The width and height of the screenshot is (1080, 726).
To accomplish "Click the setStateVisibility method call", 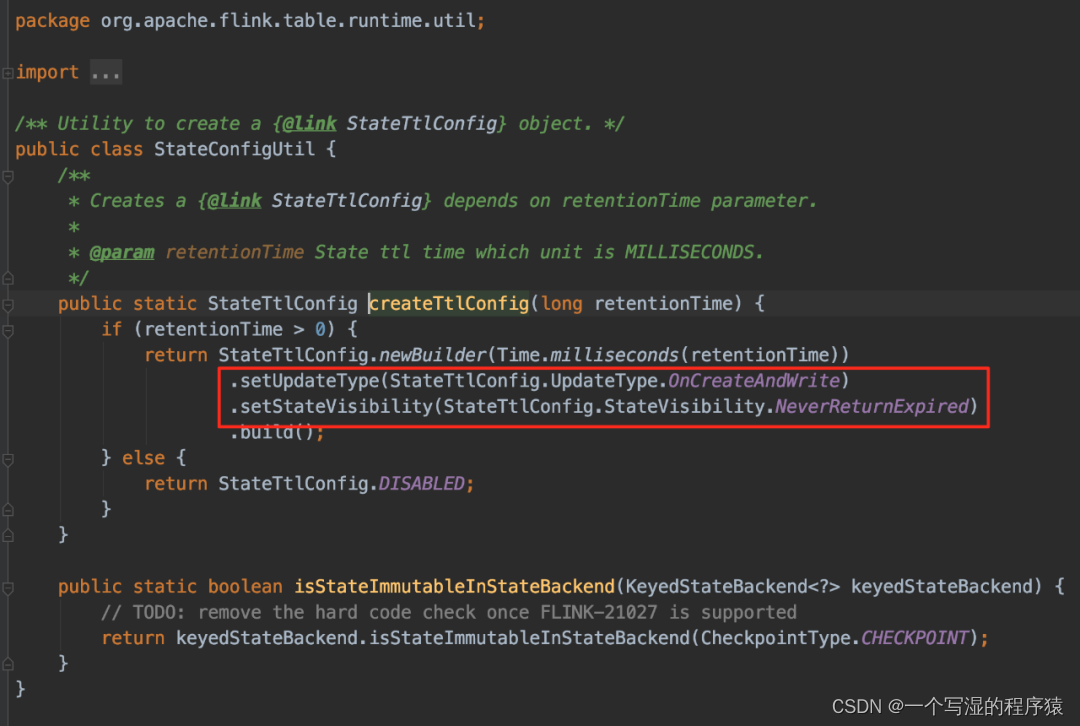I will click(336, 406).
